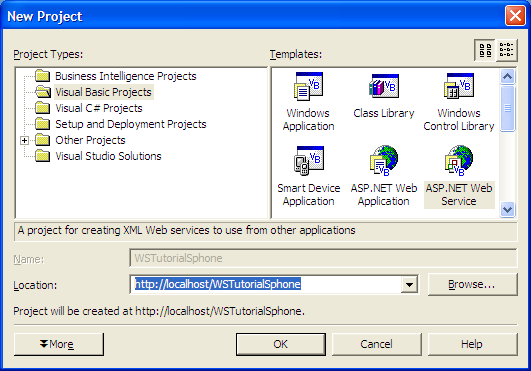Click inside the Location text field
This screenshot has height=371, width=531.
click(x=266, y=284)
